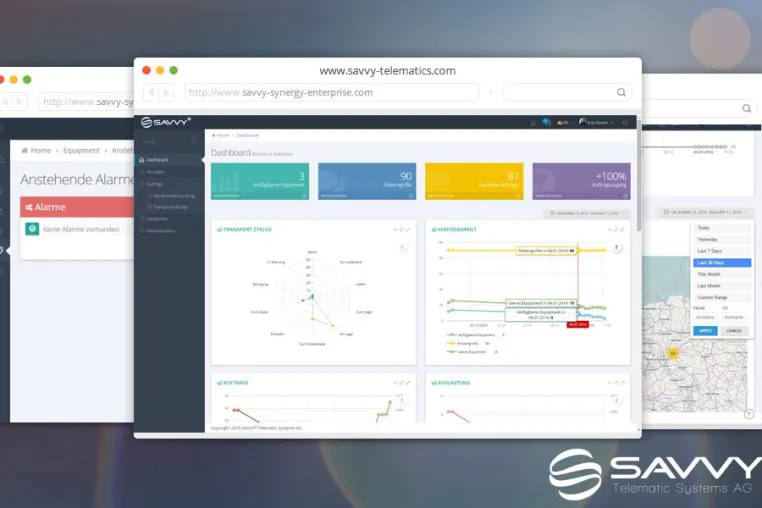Viewport: 762px width, 508px height.
Task: Open the Auftragszugang purple card
Action: [582, 181]
